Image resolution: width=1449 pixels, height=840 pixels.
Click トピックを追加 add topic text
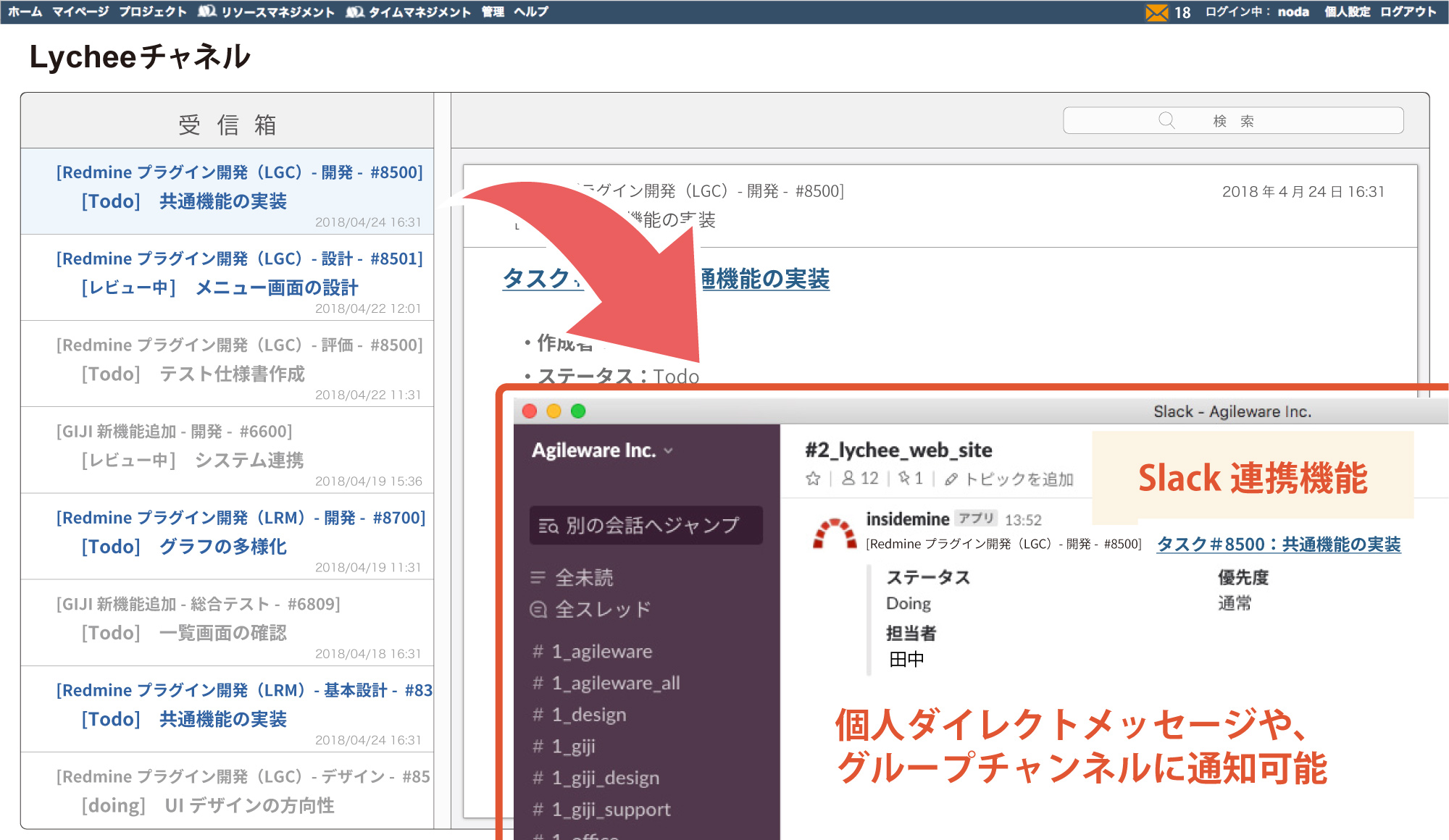1019,479
